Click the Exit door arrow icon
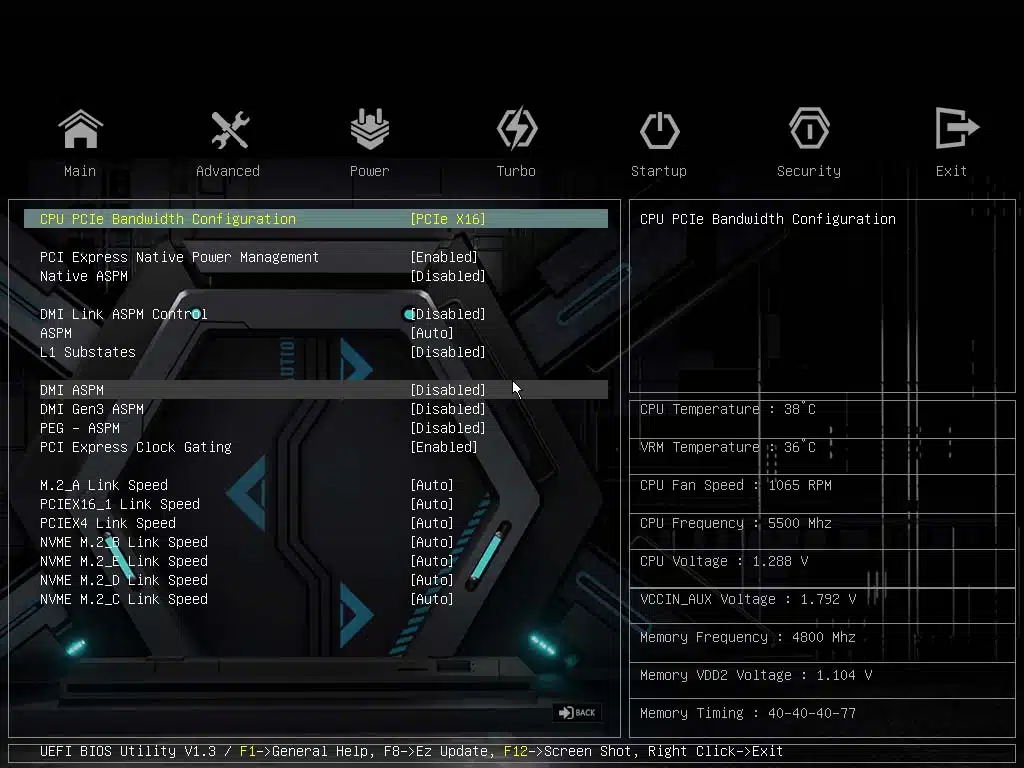 tap(956, 128)
